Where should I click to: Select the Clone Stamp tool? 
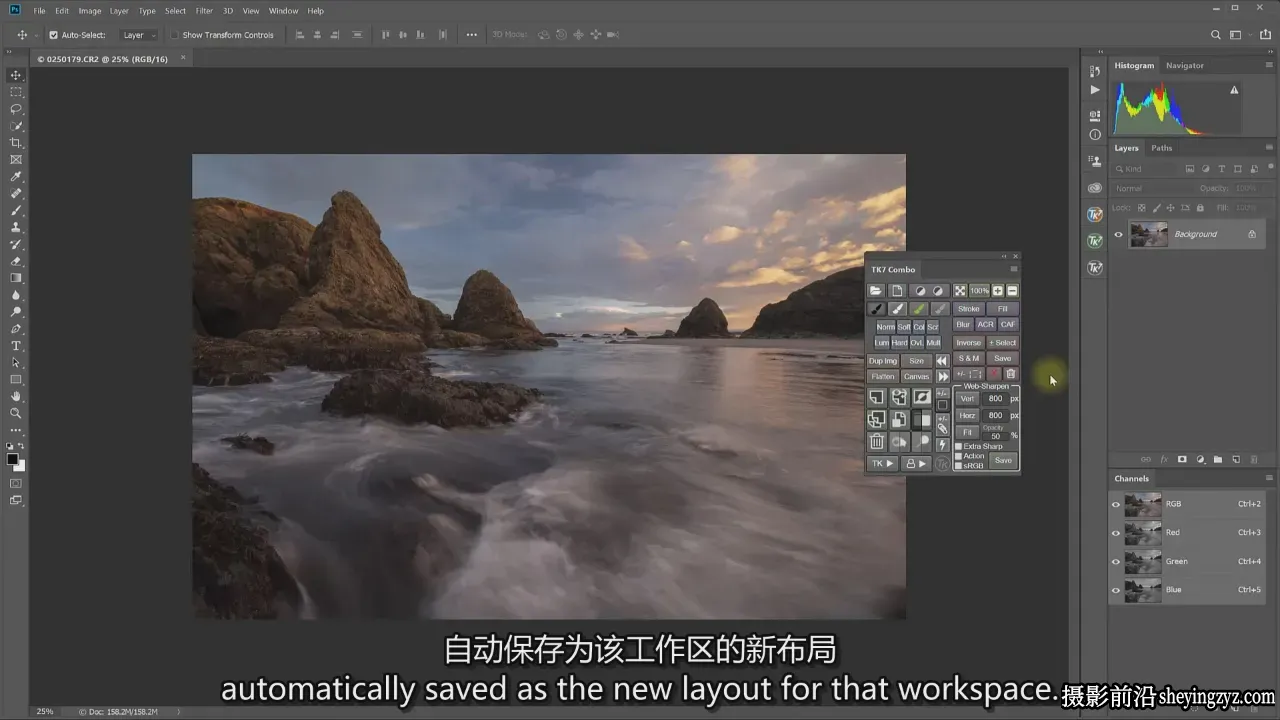[x=16, y=227]
